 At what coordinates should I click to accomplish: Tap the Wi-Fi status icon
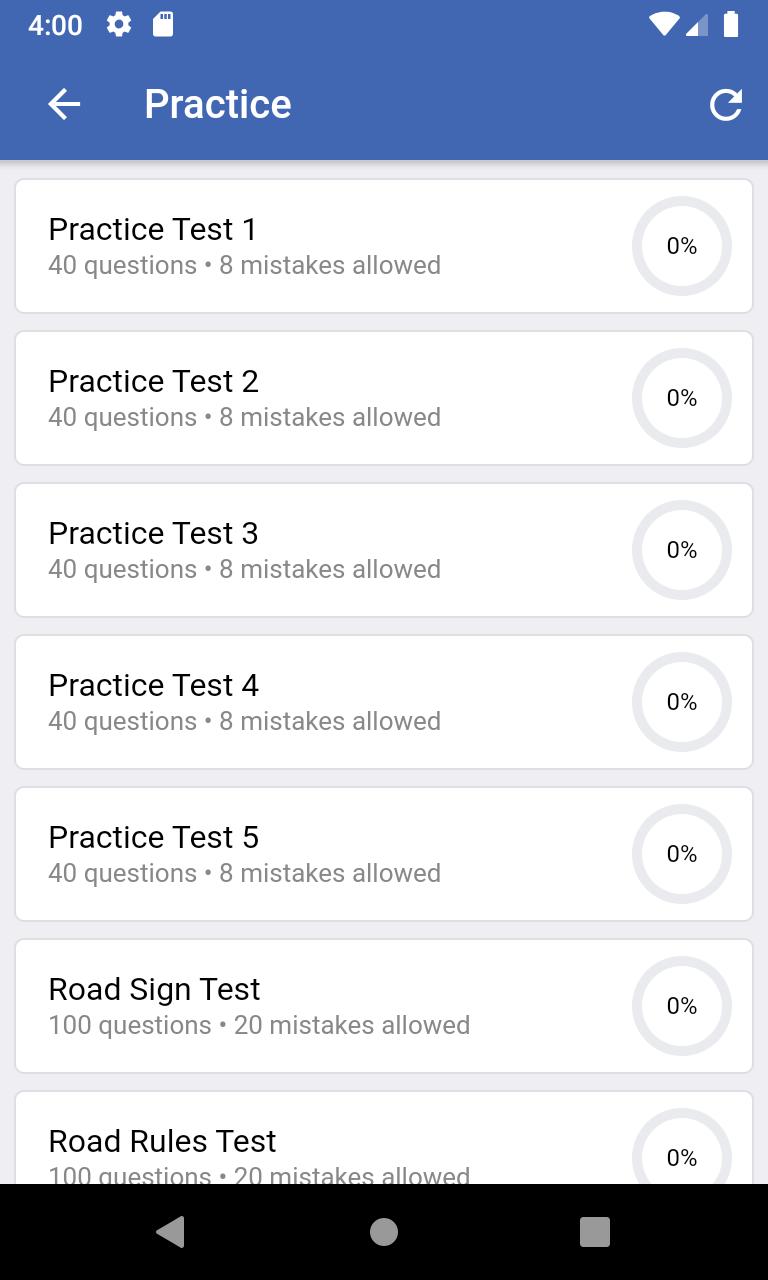(662, 25)
